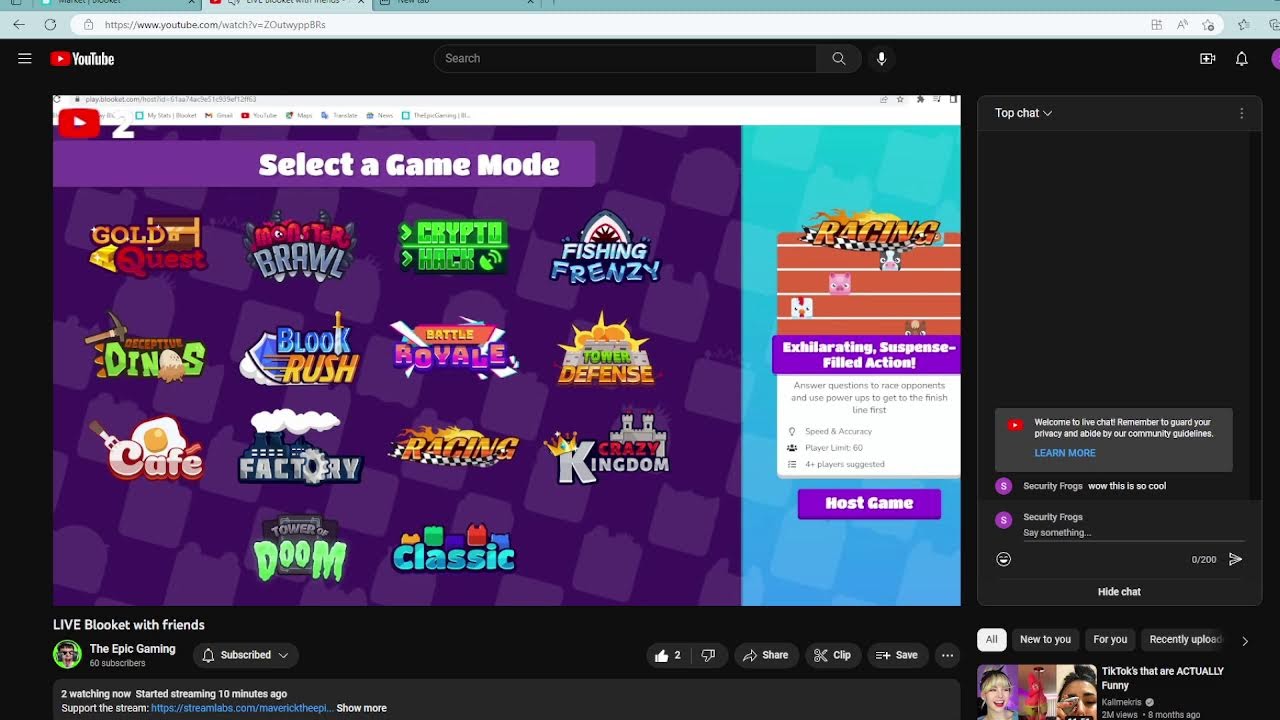View site information lock icon
Image resolution: width=1280 pixels, height=720 pixels.
tap(88, 24)
